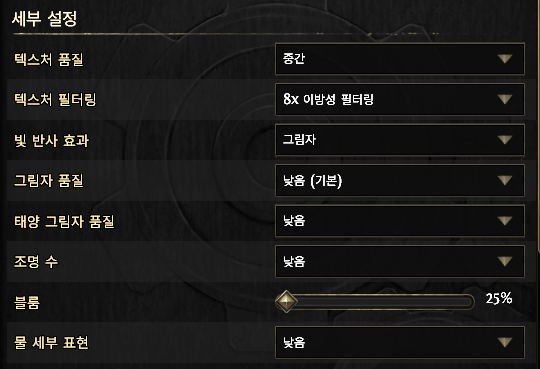The height and width of the screenshot is (369, 540).
Task: Click the arrow icon on 텍스처 필터링 dropdown
Action: [x=505, y=100]
